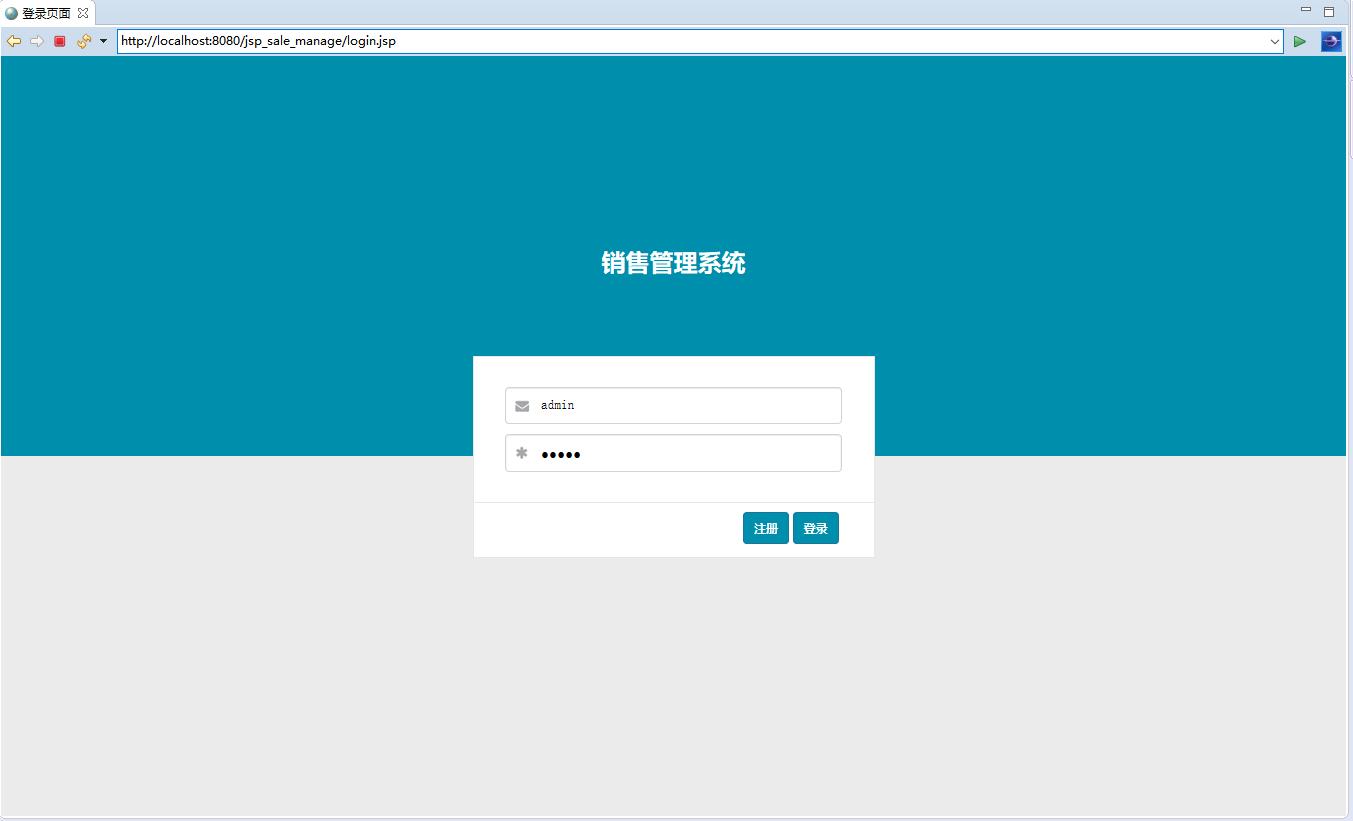This screenshot has width=1353, height=821.
Task: Click the asterisk icon in the password field
Action: click(x=521, y=453)
